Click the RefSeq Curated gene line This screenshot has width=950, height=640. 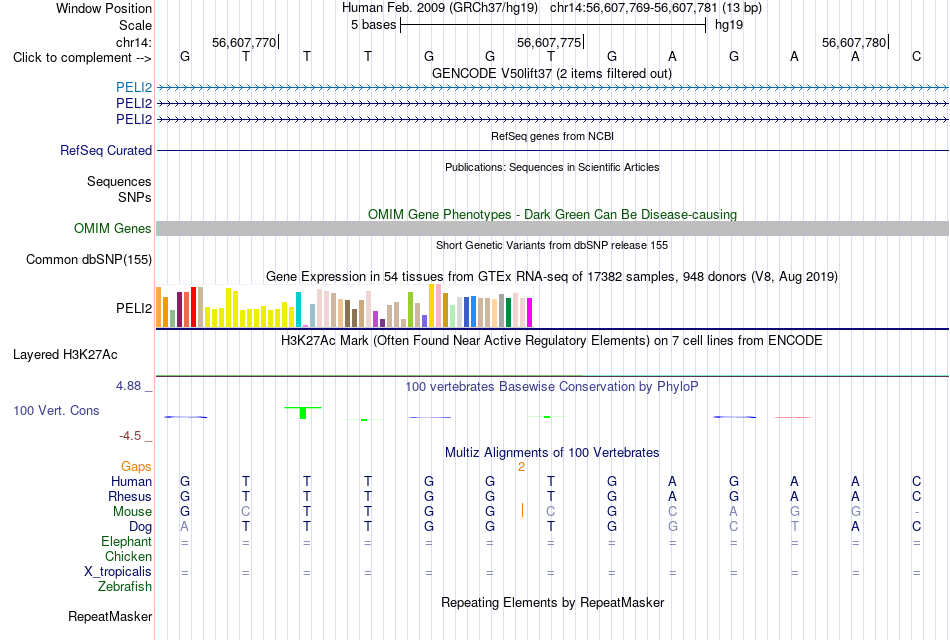click(x=552, y=150)
